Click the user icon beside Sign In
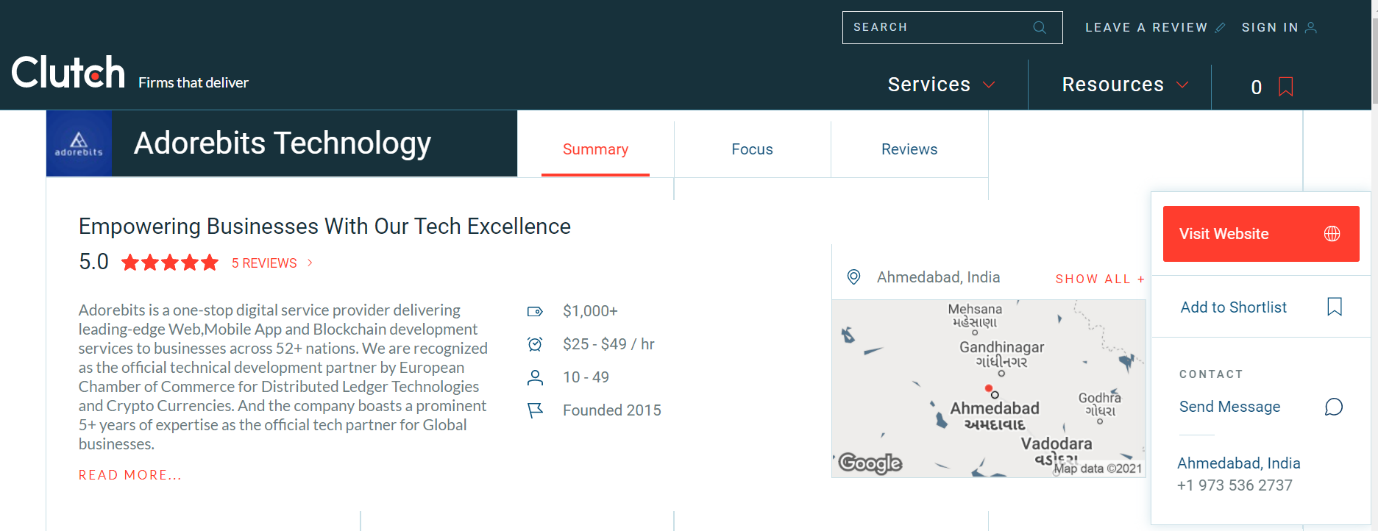This screenshot has height=531, width=1378. [x=1311, y=28]
